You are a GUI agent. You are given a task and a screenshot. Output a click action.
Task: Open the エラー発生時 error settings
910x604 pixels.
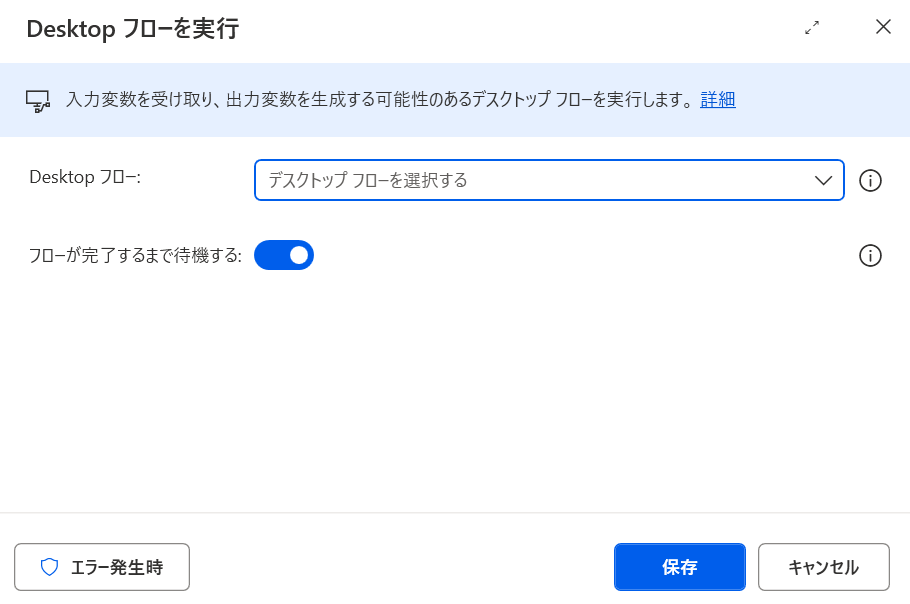click(101, 567)
